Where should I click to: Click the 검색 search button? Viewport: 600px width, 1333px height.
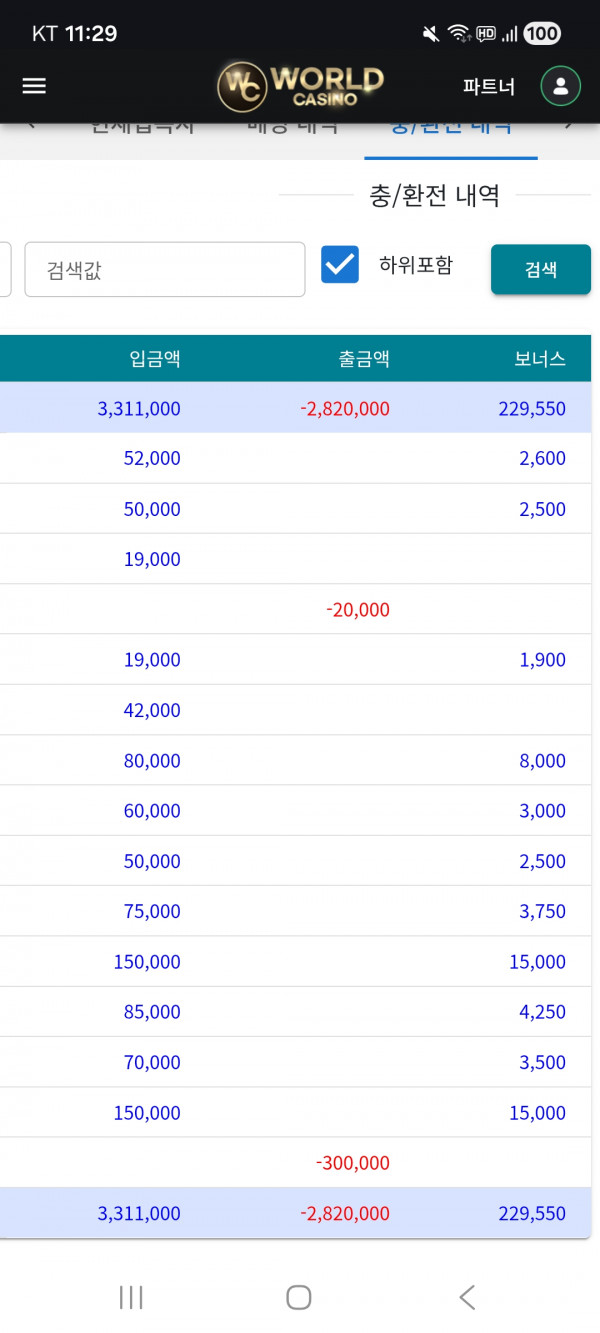[x=540, y=269]
